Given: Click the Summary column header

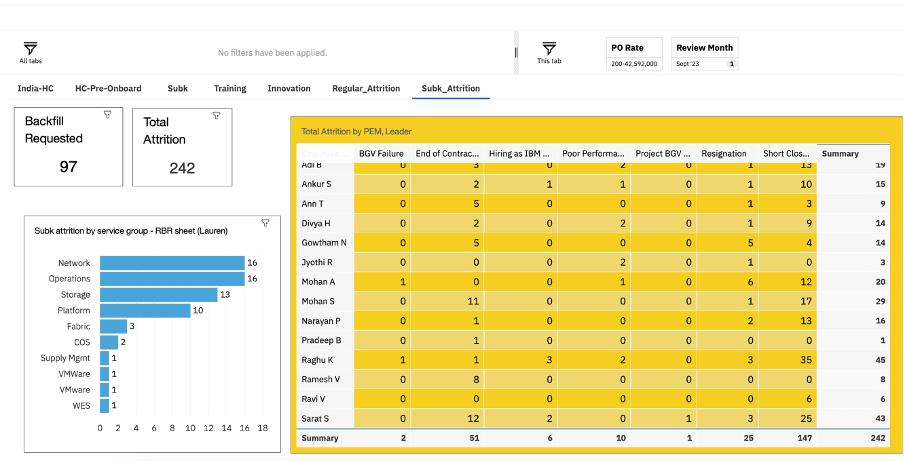Looking at the screenshot, I should 840,153.
